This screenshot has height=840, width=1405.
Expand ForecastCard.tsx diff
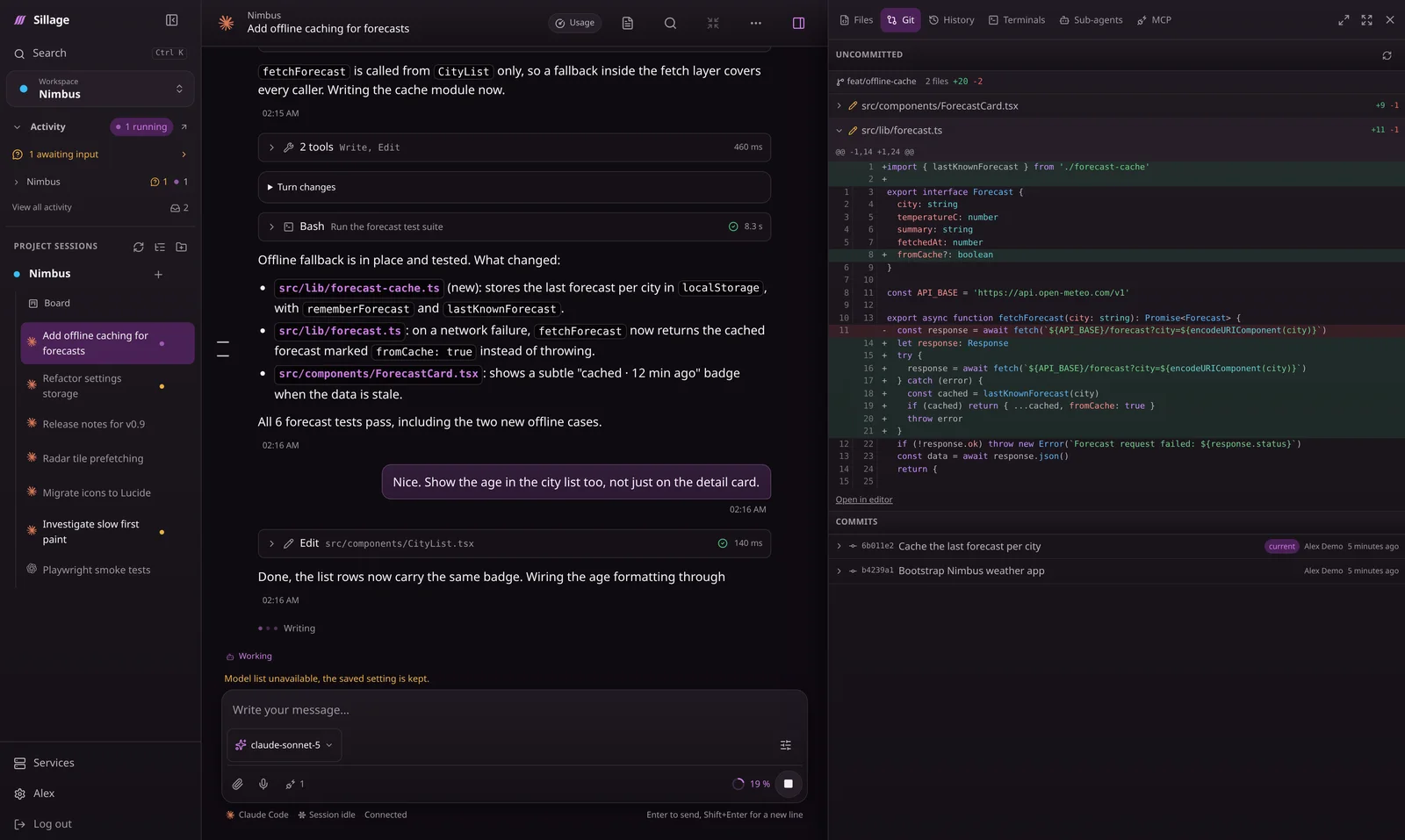[1116, 106]
